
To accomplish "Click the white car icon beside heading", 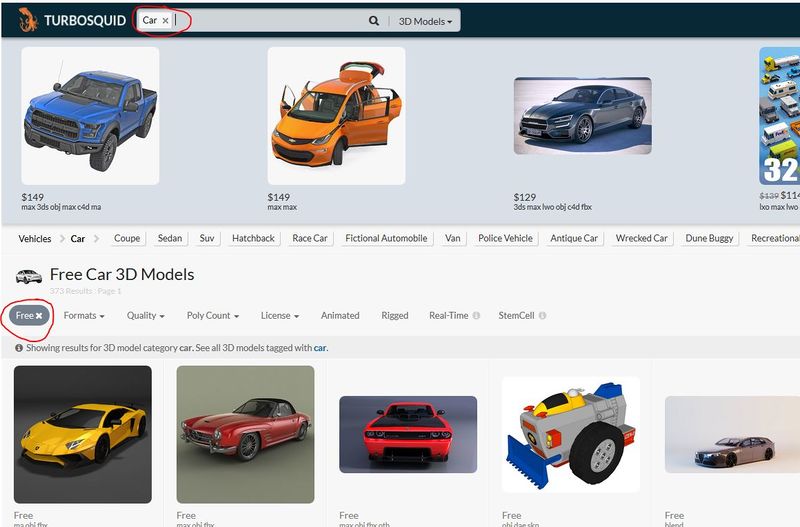I will click(29, 276).
